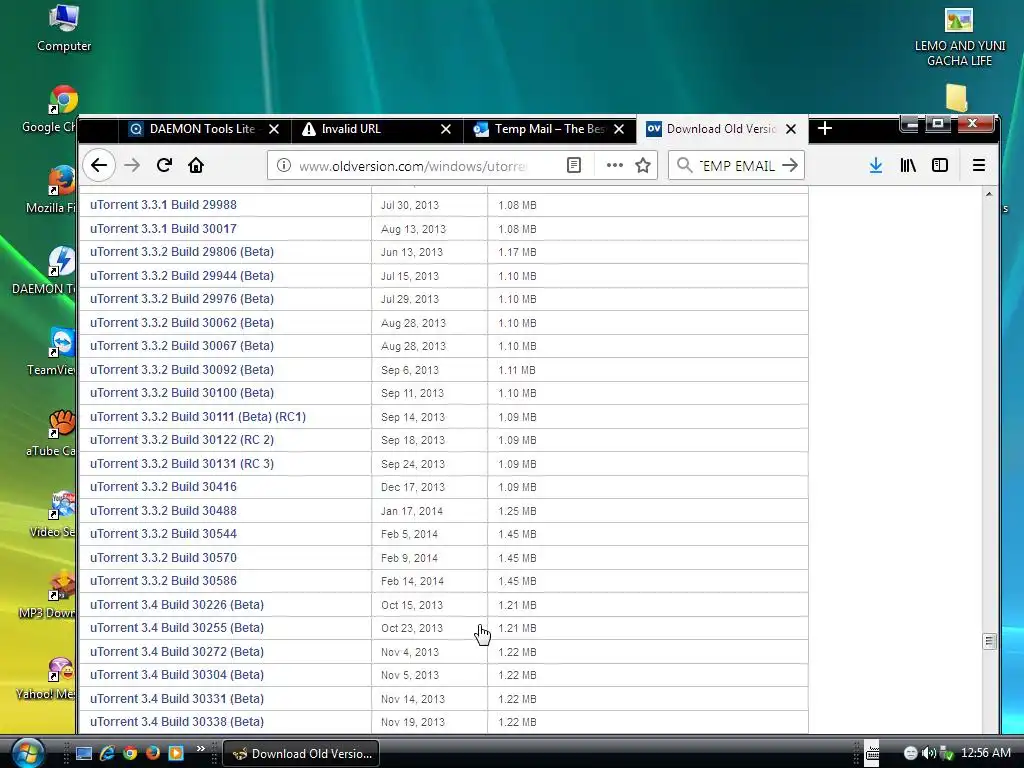Switch to Invalid URL tab

(x=376, y=129)
